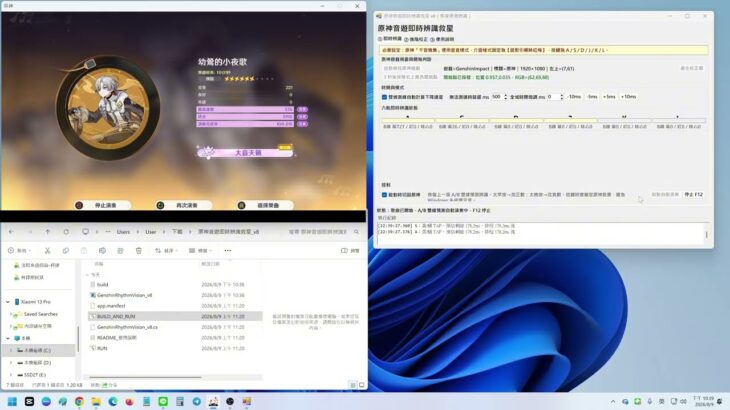Click the replay icon beside 再次演奏
This screenshot has height=410, width=730.
(160, 205)
